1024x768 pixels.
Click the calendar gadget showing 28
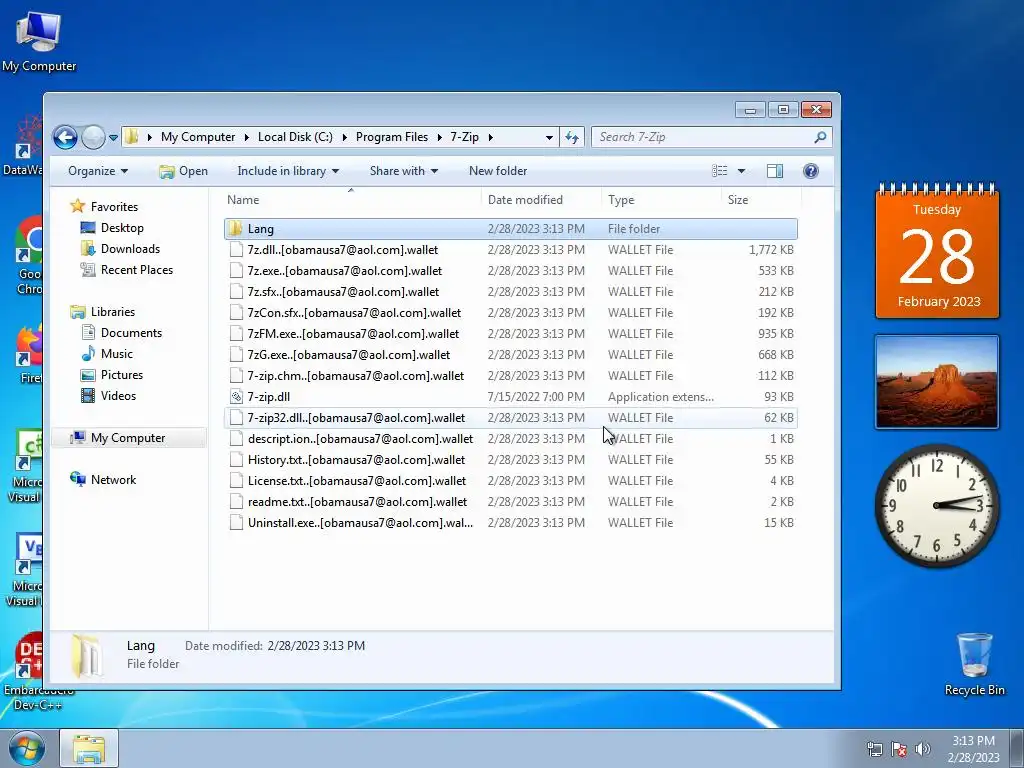point(937,251)
